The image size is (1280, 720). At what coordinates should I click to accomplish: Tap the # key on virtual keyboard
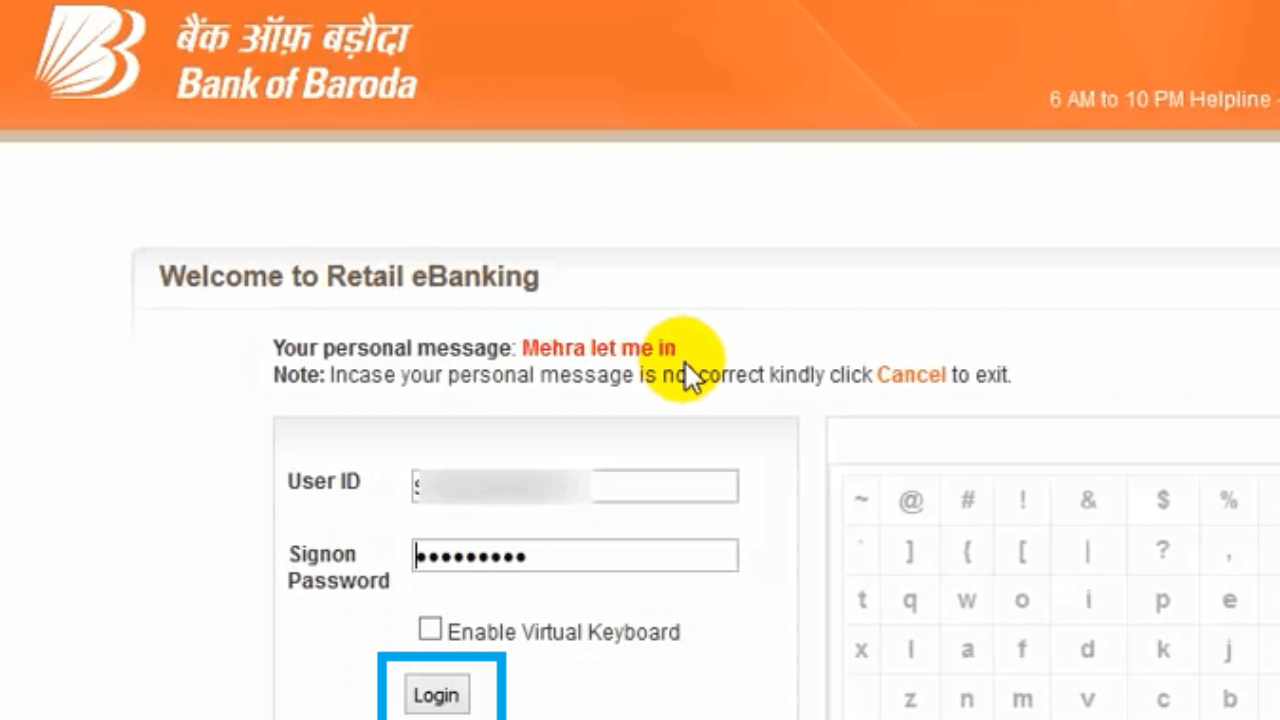(x=967, y=501)
